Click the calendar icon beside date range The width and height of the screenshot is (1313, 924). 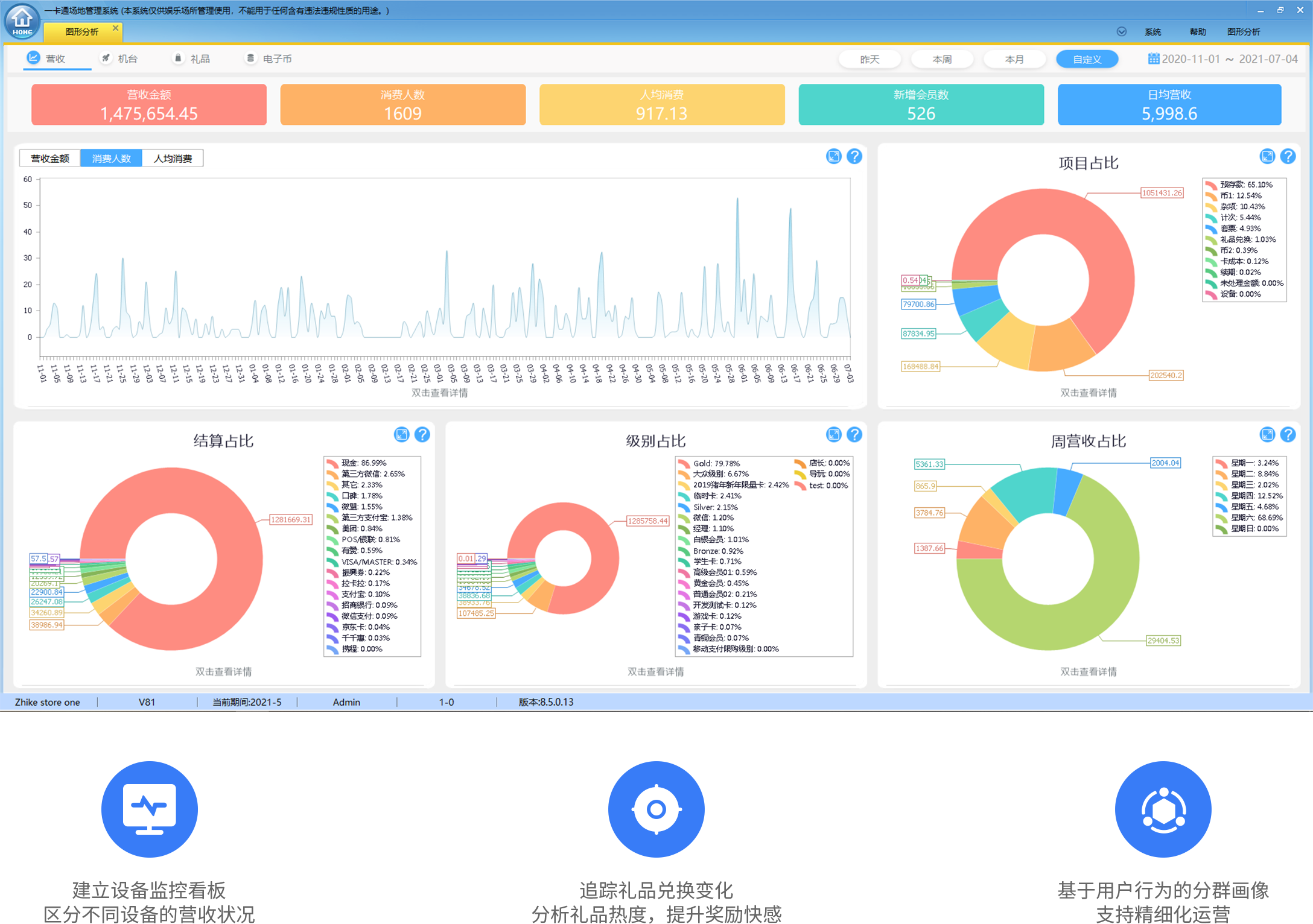coord(1153,59)
